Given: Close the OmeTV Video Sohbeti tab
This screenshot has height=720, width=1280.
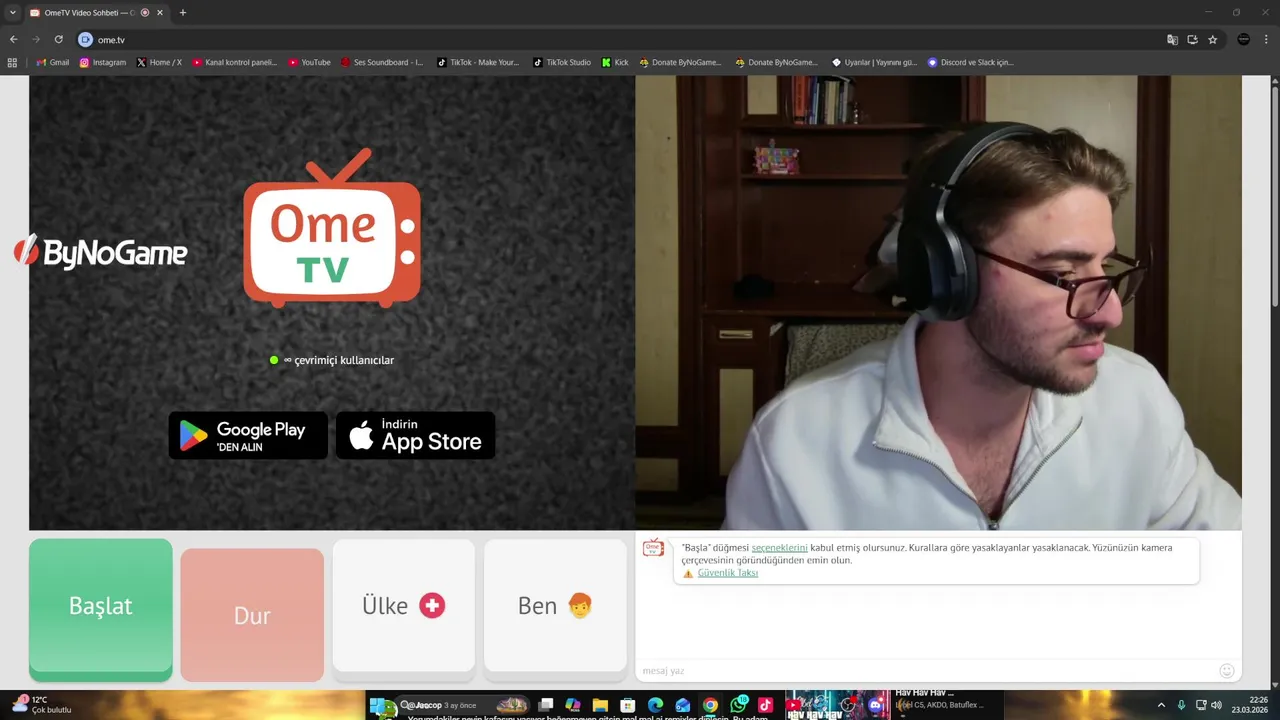Looking at the screenshot, I should tap(160, 13).
